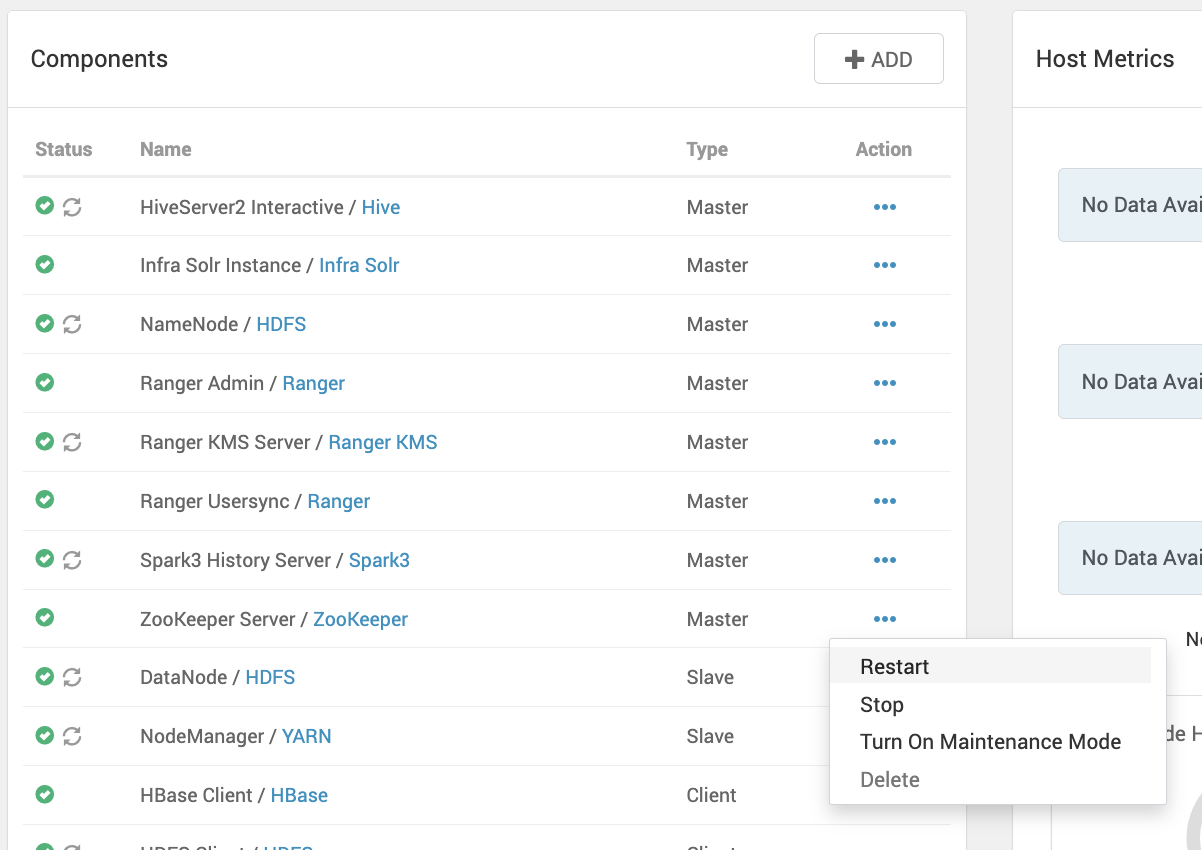The width and height of the screenshot is (1202, 850).
Task: Click the ADD components button
Action: tap(879, 59)
